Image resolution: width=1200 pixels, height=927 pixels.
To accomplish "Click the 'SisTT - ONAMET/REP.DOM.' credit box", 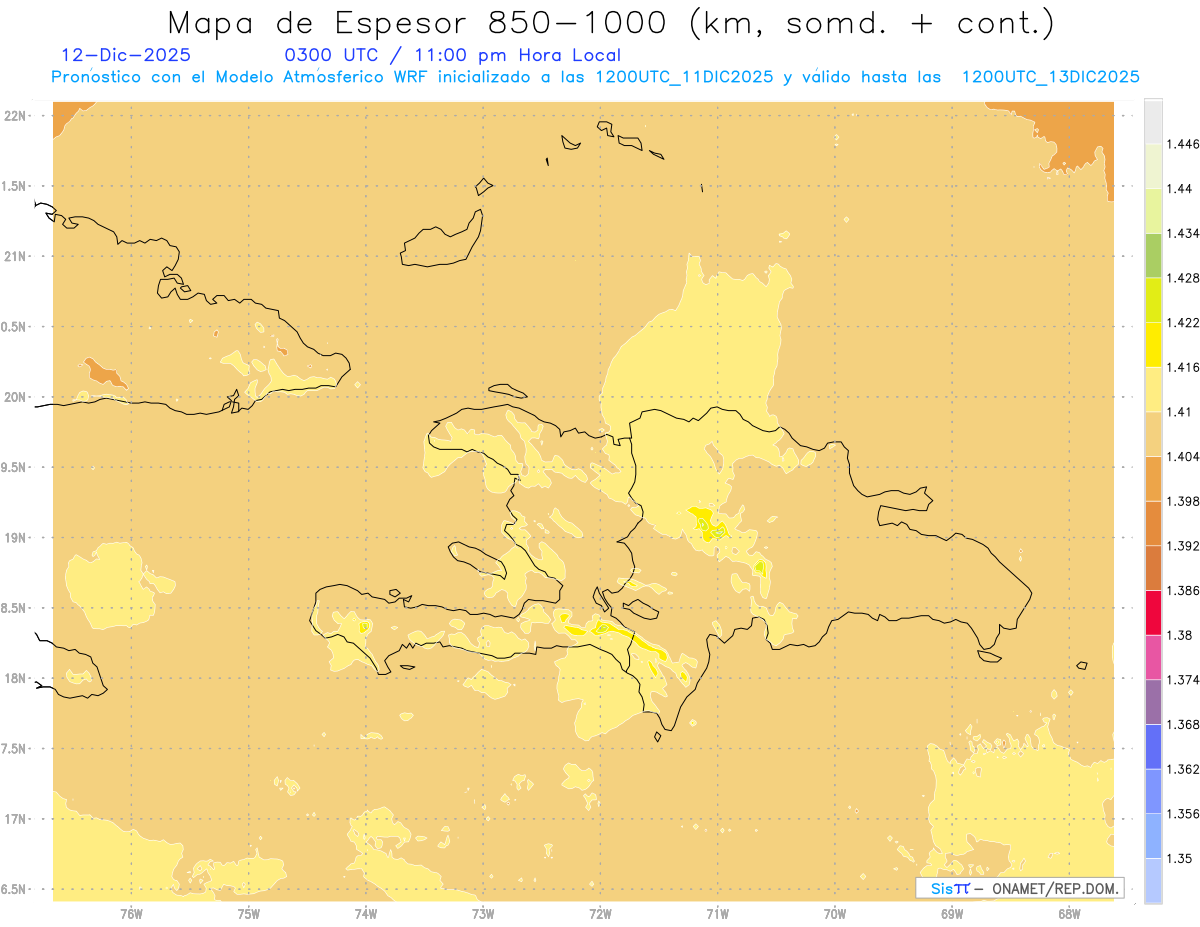I will 1020,888.
